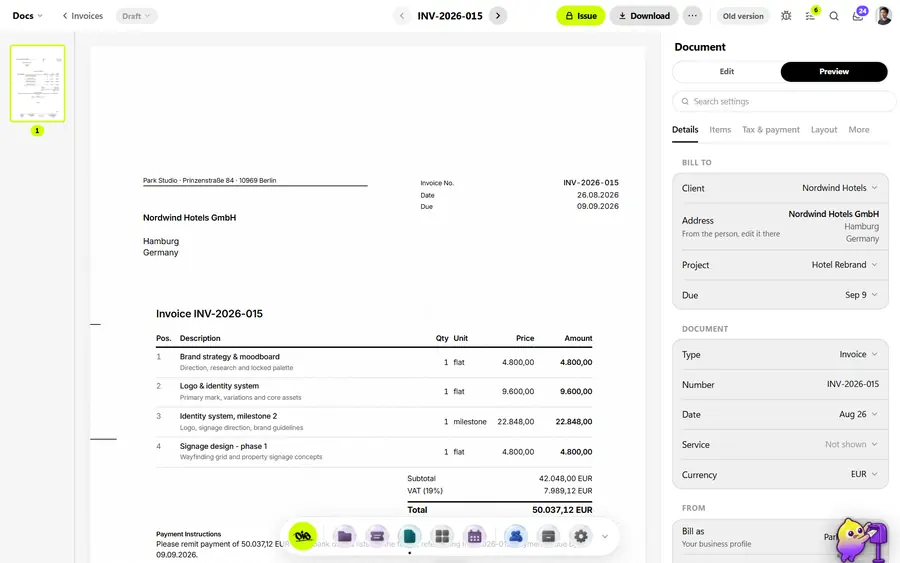The image size is (900, 563).
Task: Open the Client Nordwind Hotels dropdown
Action: (780, 188)
